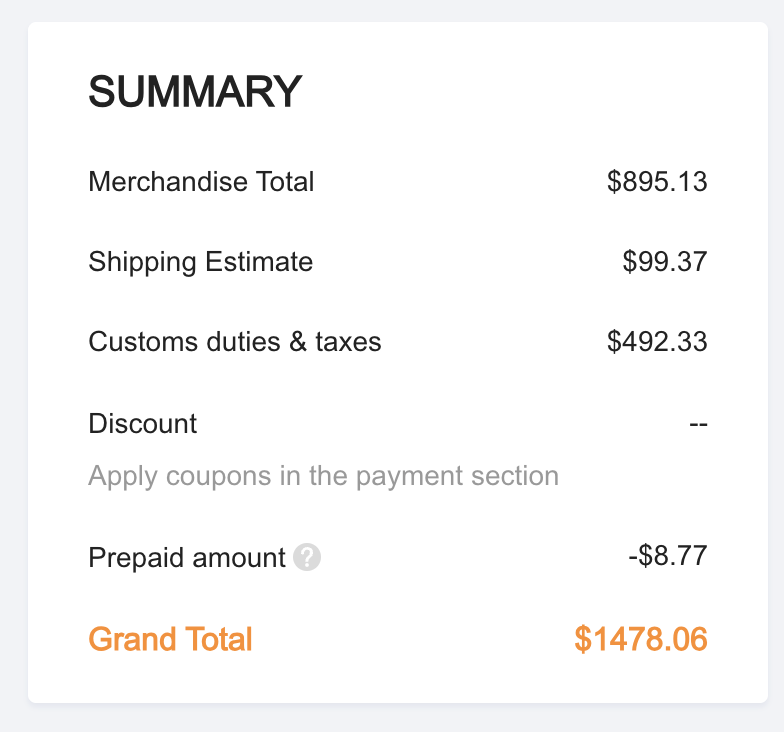Viewport: 784px width, 732px height.
Task: Click the Apply coupons hint text
Action: coord(323,475)
